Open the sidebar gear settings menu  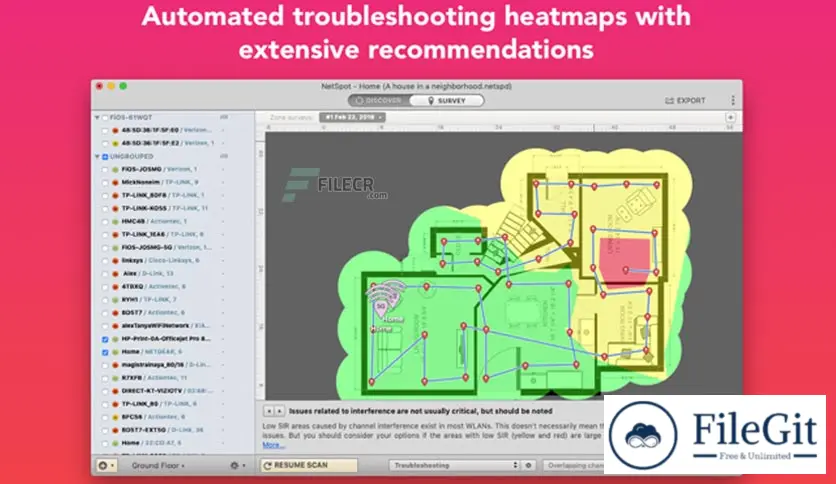pyautogui.click(x=238, y=465)
